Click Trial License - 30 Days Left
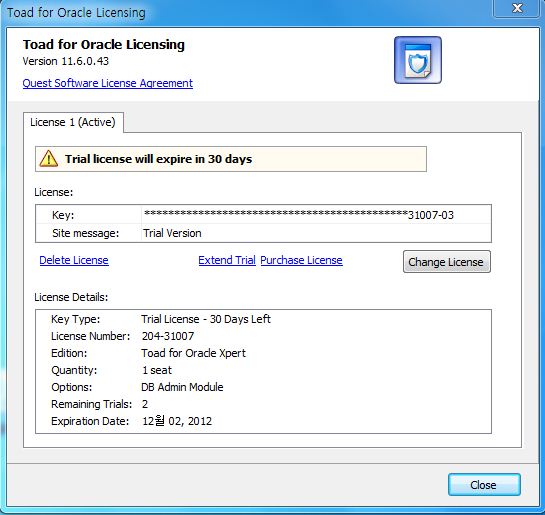The image size is (545, 515). (206, 319)
